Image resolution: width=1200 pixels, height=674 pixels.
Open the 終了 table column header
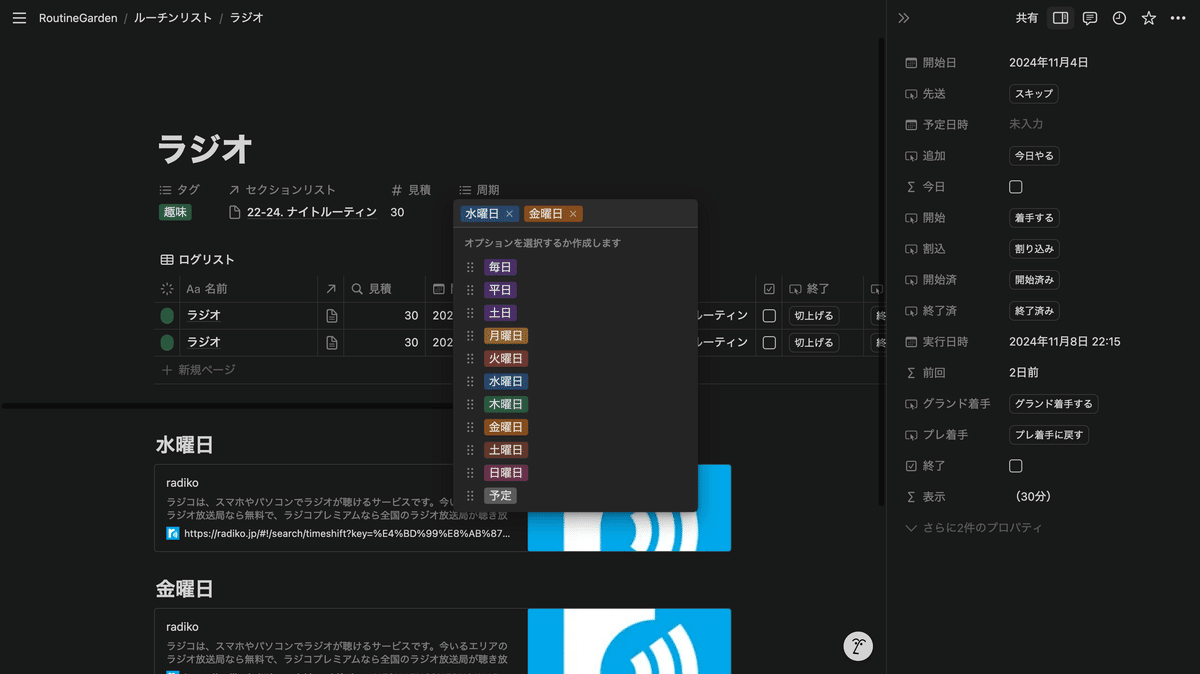click(810, 289)
